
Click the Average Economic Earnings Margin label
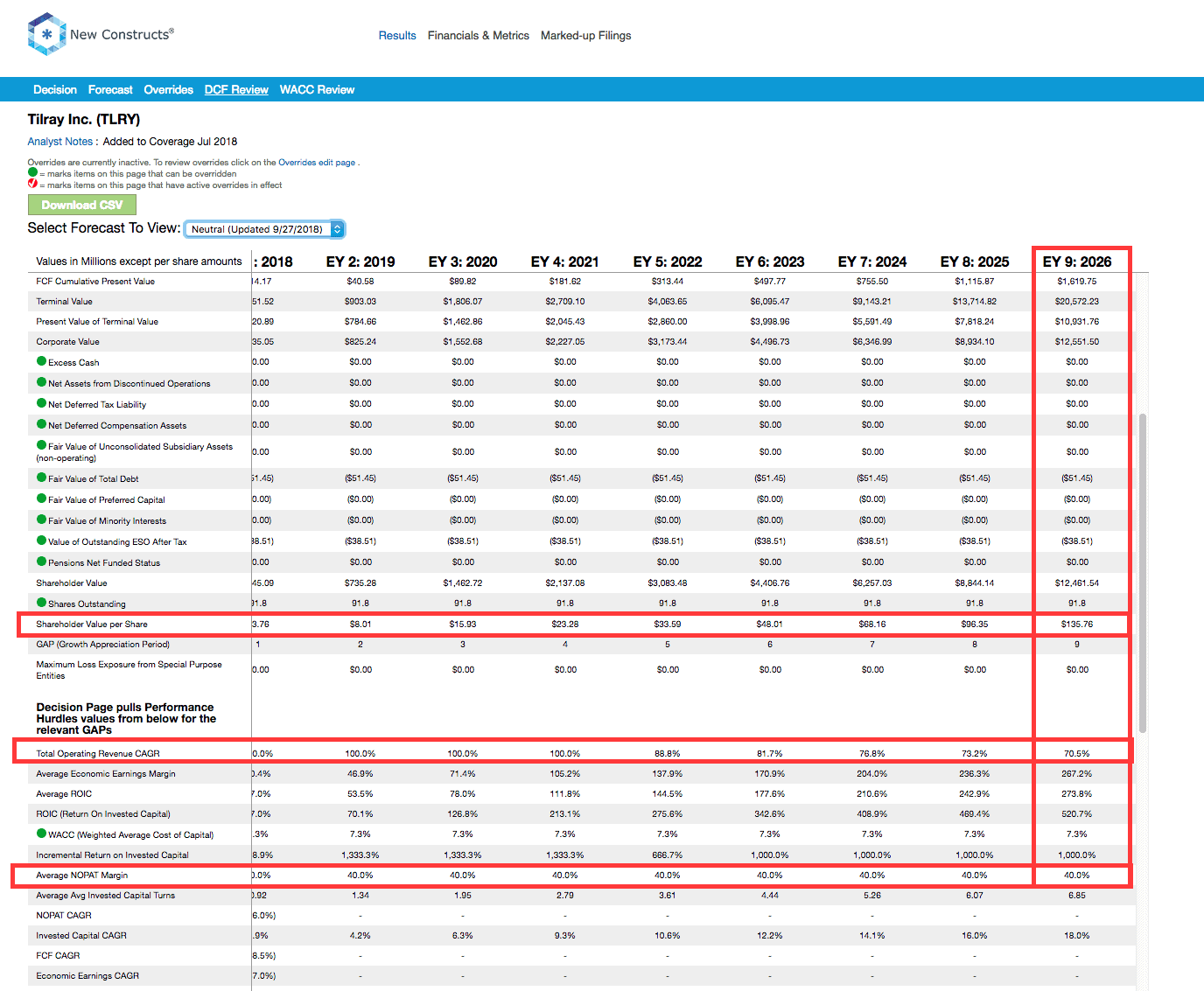pyautogui.click(x=106, y=773)
